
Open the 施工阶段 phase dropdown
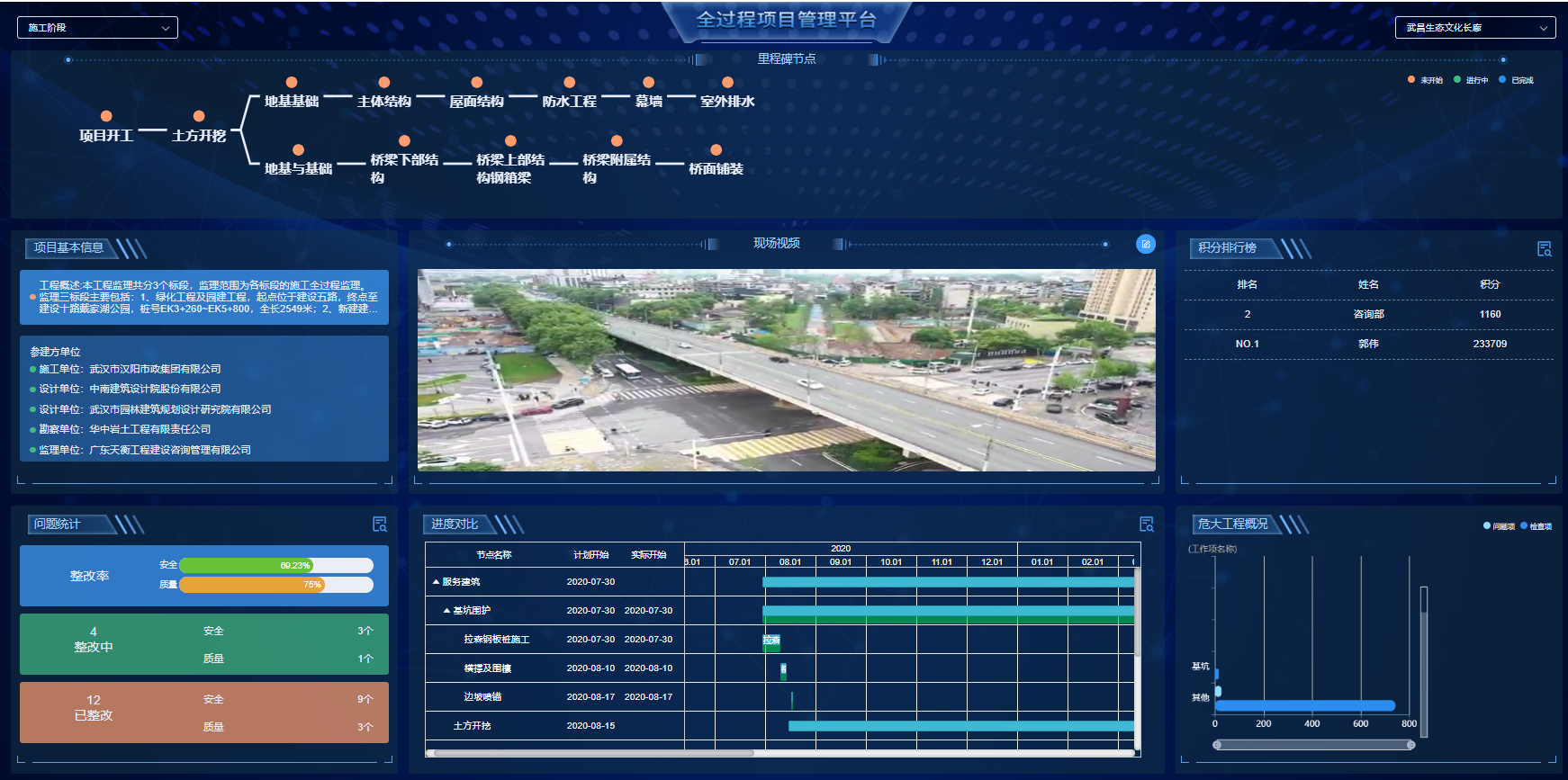tap(97, 28)
